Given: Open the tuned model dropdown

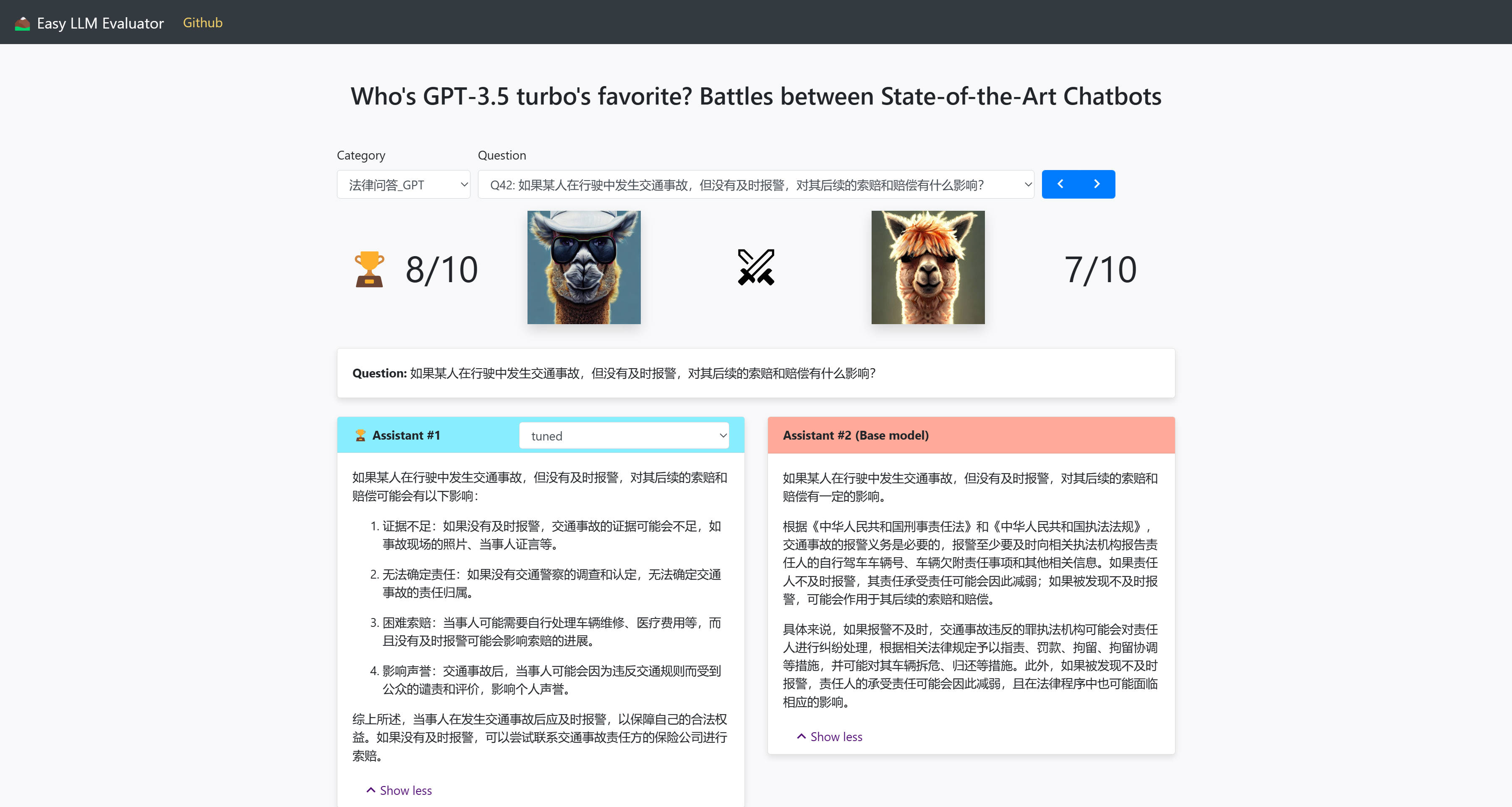Looking at the screenshot, I should 623,436.
